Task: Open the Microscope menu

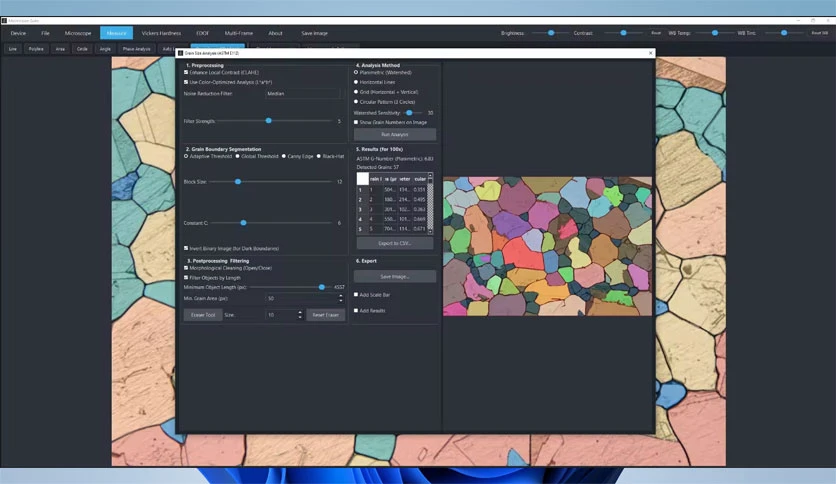Action: pyautogui.click(x=78, y=33)
